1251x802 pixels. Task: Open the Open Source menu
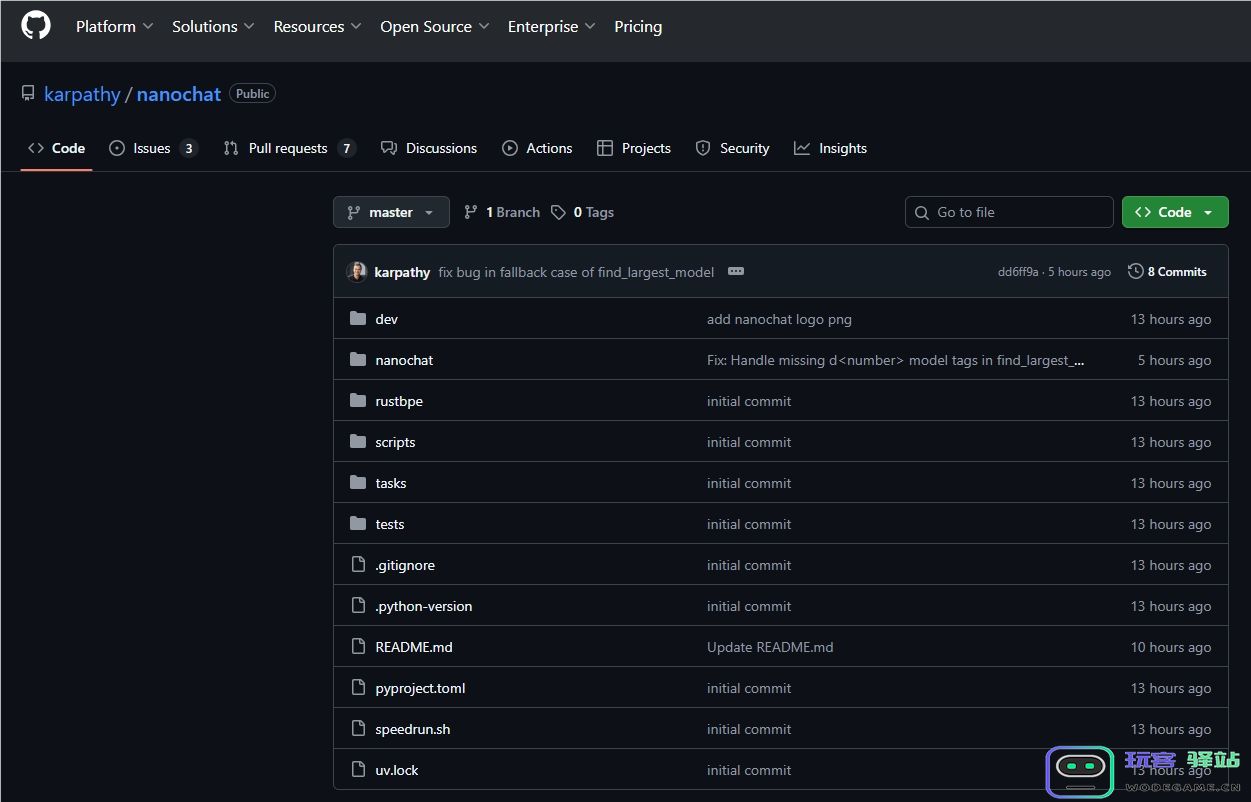tap(434, 27)
